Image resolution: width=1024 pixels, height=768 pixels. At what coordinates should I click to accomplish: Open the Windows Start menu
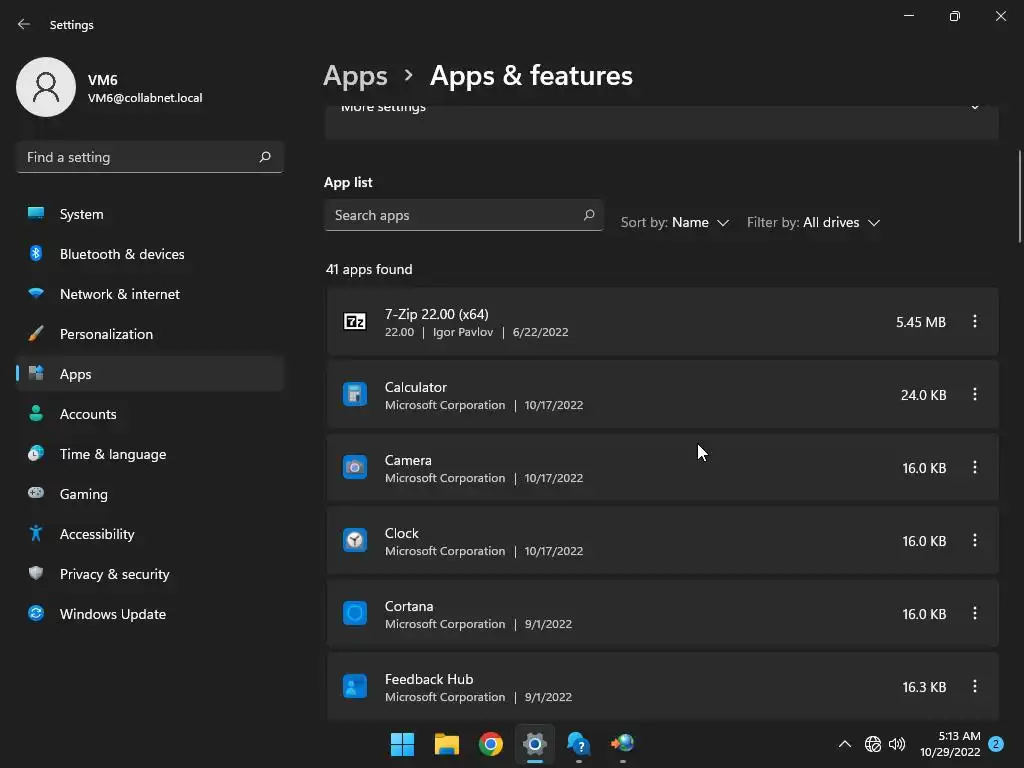click(x=402, y=744)
